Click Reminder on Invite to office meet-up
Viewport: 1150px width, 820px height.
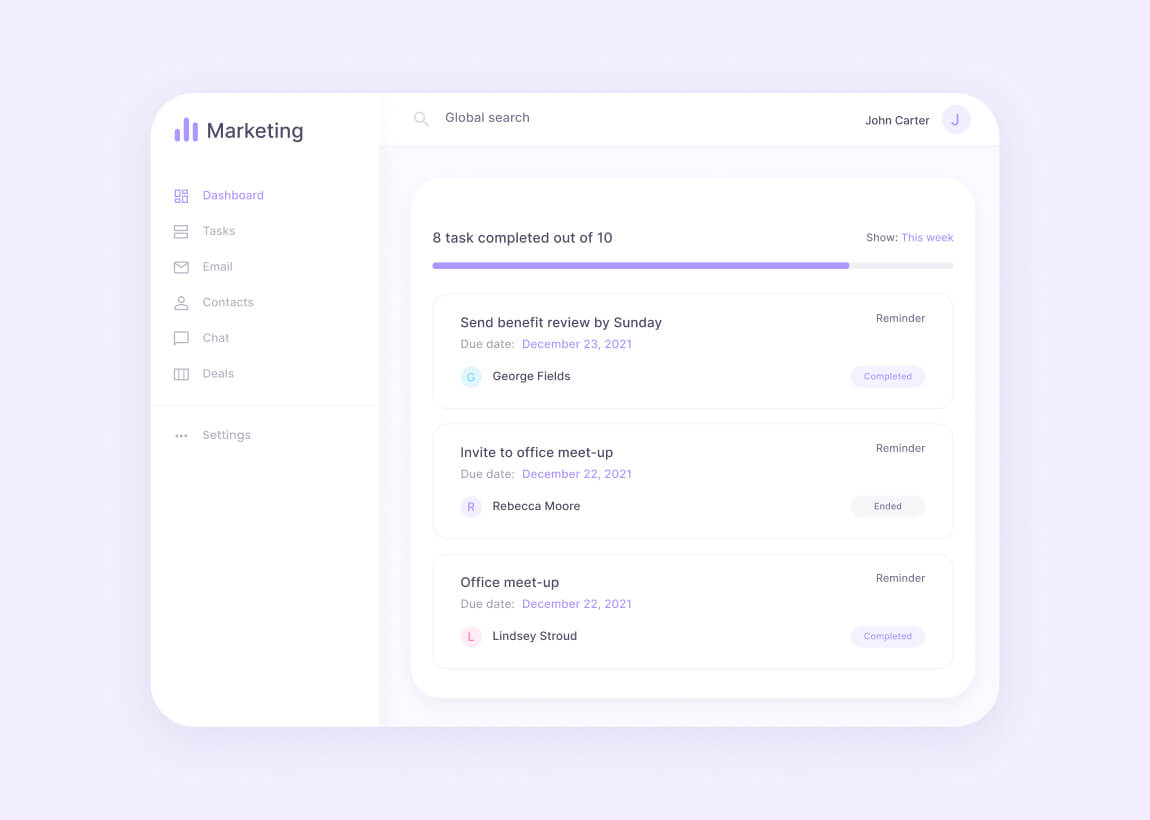coord(900,448)
